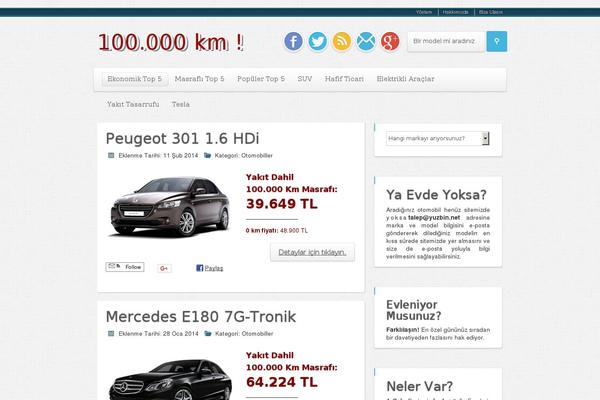The width and height of the screenshot is (600, 400).
Task: Select the Popüler Top 5 menu item
Action: click(x=261, y=79)
